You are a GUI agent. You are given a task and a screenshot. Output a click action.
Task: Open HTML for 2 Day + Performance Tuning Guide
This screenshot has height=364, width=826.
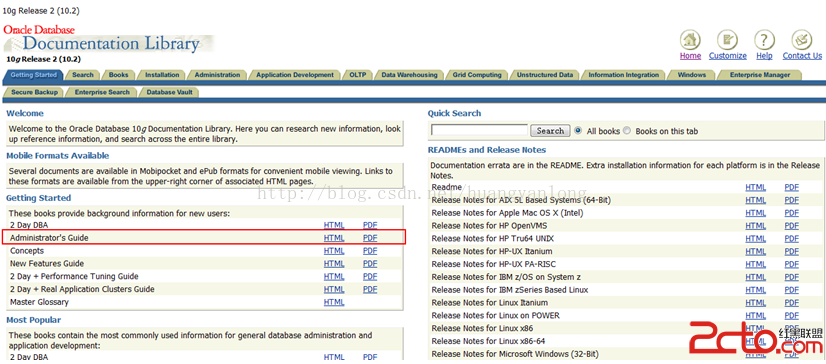[x=334, y=277]
